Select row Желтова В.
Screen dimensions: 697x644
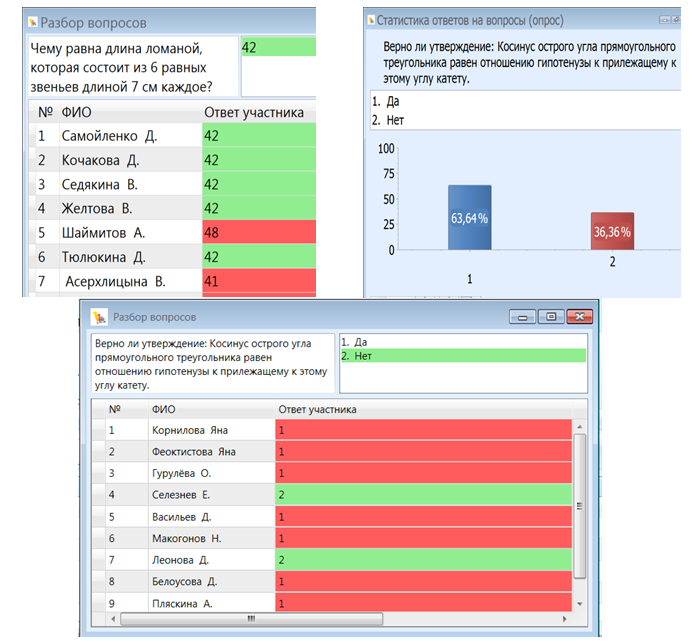tap(172, 208)
